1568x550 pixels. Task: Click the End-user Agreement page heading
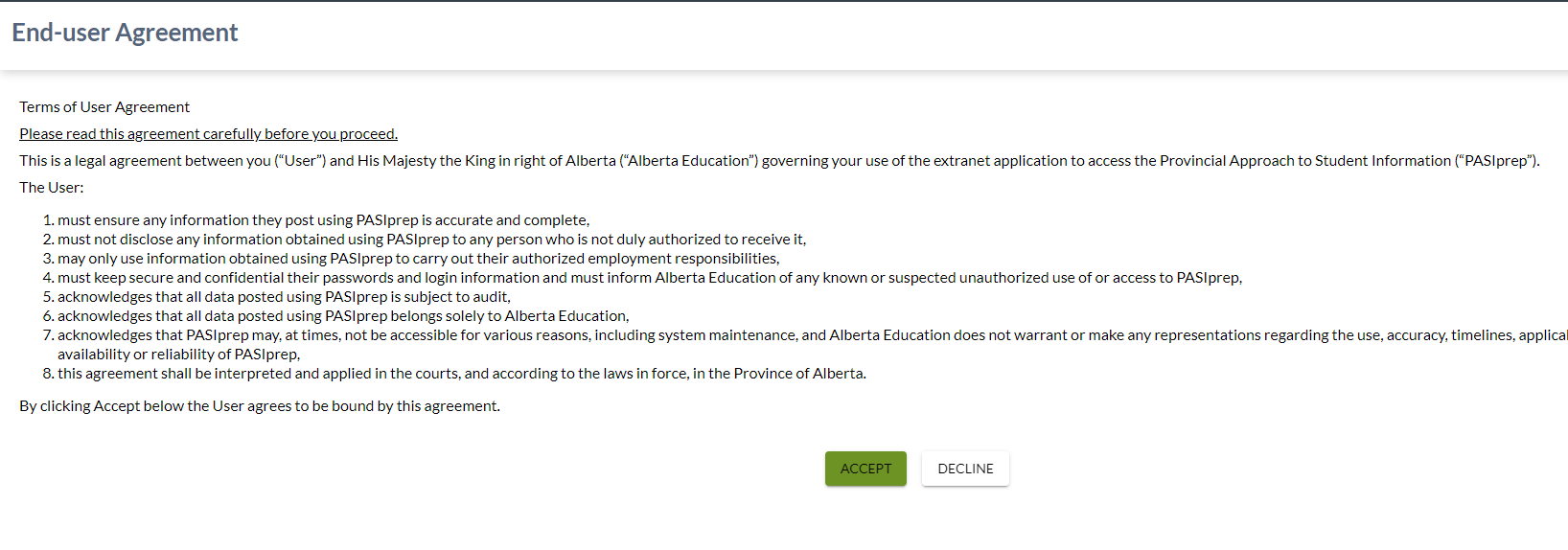(x=125, y=33)
